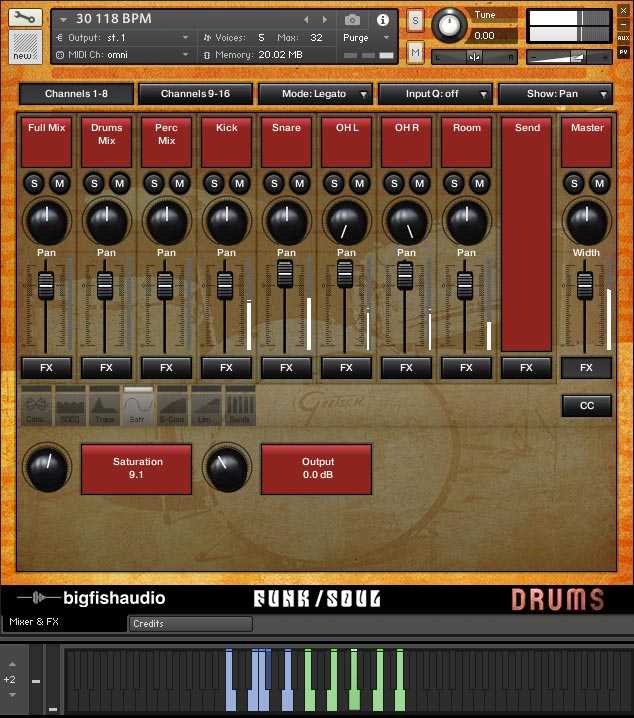Click the AUX button in header

point(623,38)
